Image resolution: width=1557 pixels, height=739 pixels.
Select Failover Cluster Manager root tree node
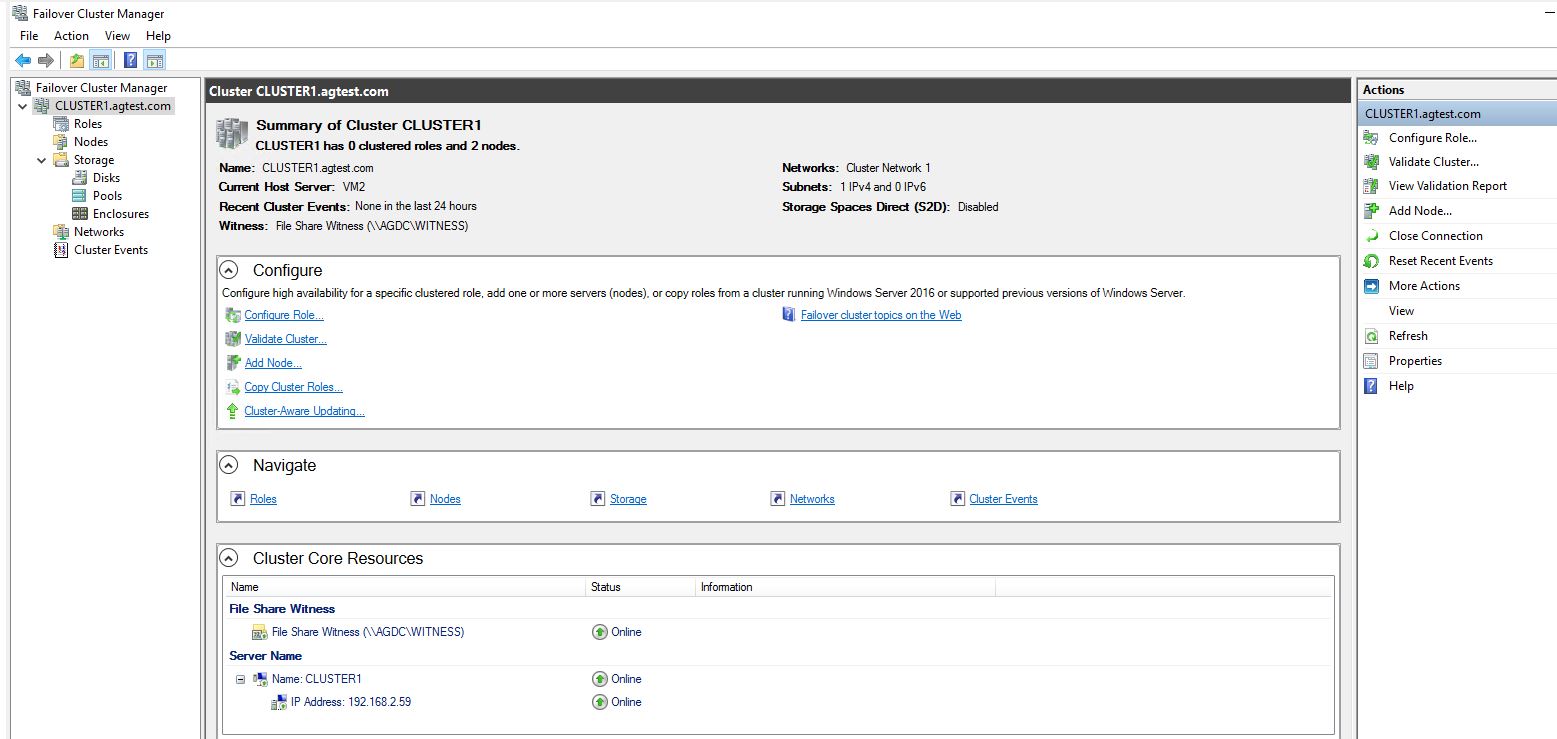(x=101, y=88)
